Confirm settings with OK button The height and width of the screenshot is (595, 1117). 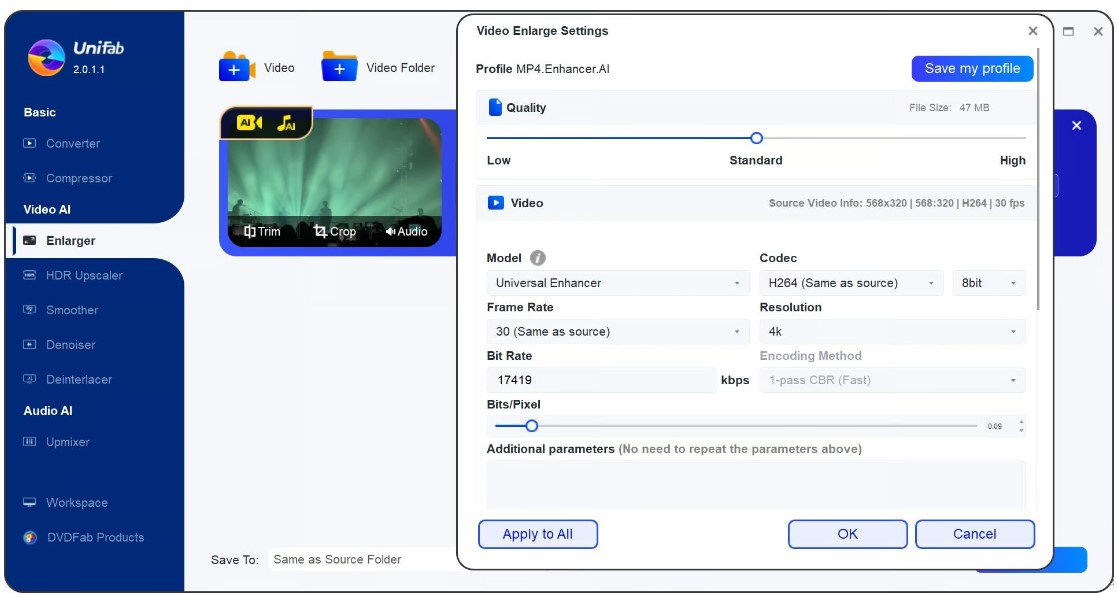click(x=848, y=534)
